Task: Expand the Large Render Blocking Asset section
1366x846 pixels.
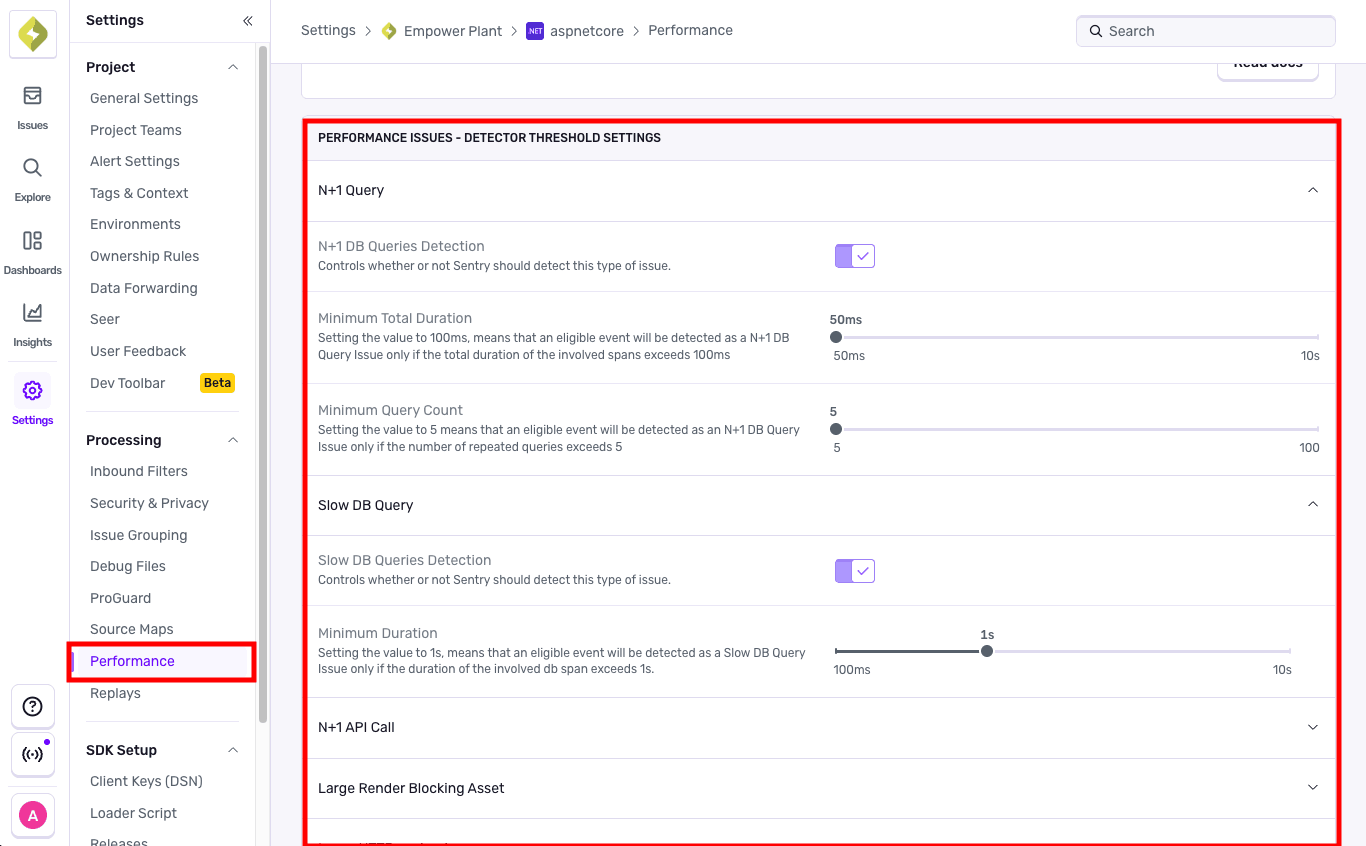Action: 1313,788
